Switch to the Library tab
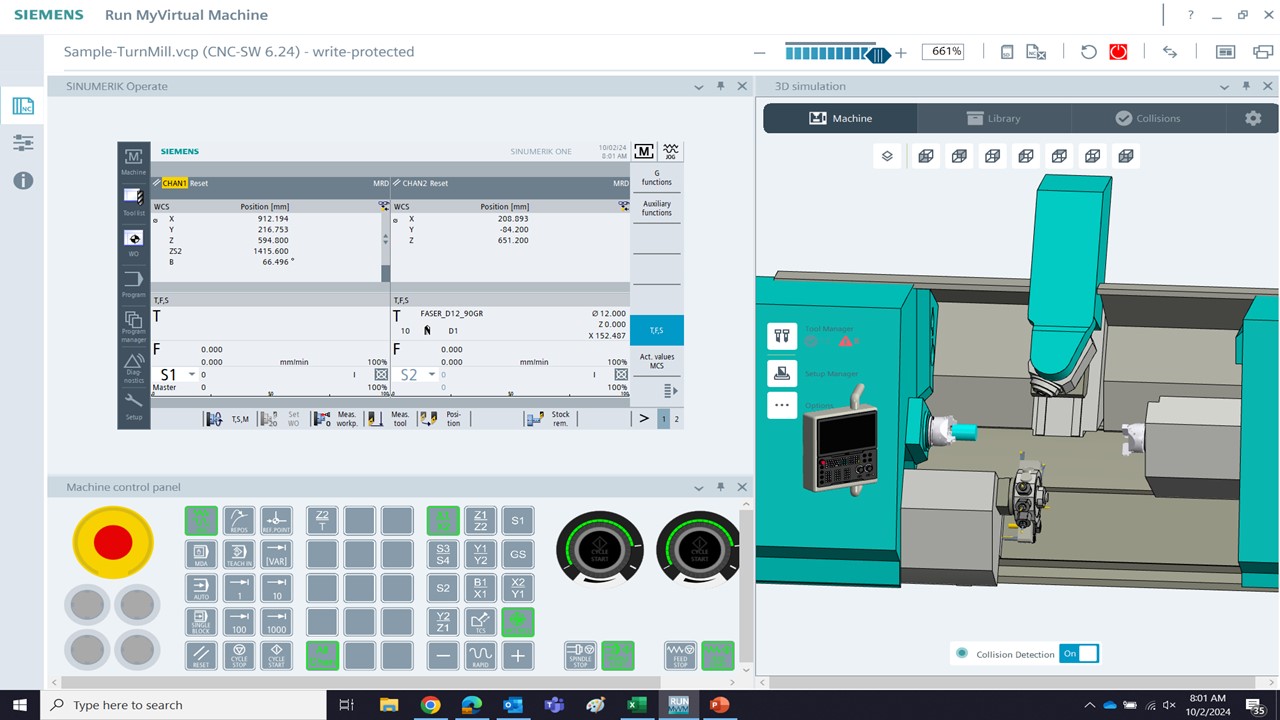1280x720 pixels. [x=993, y=118]
